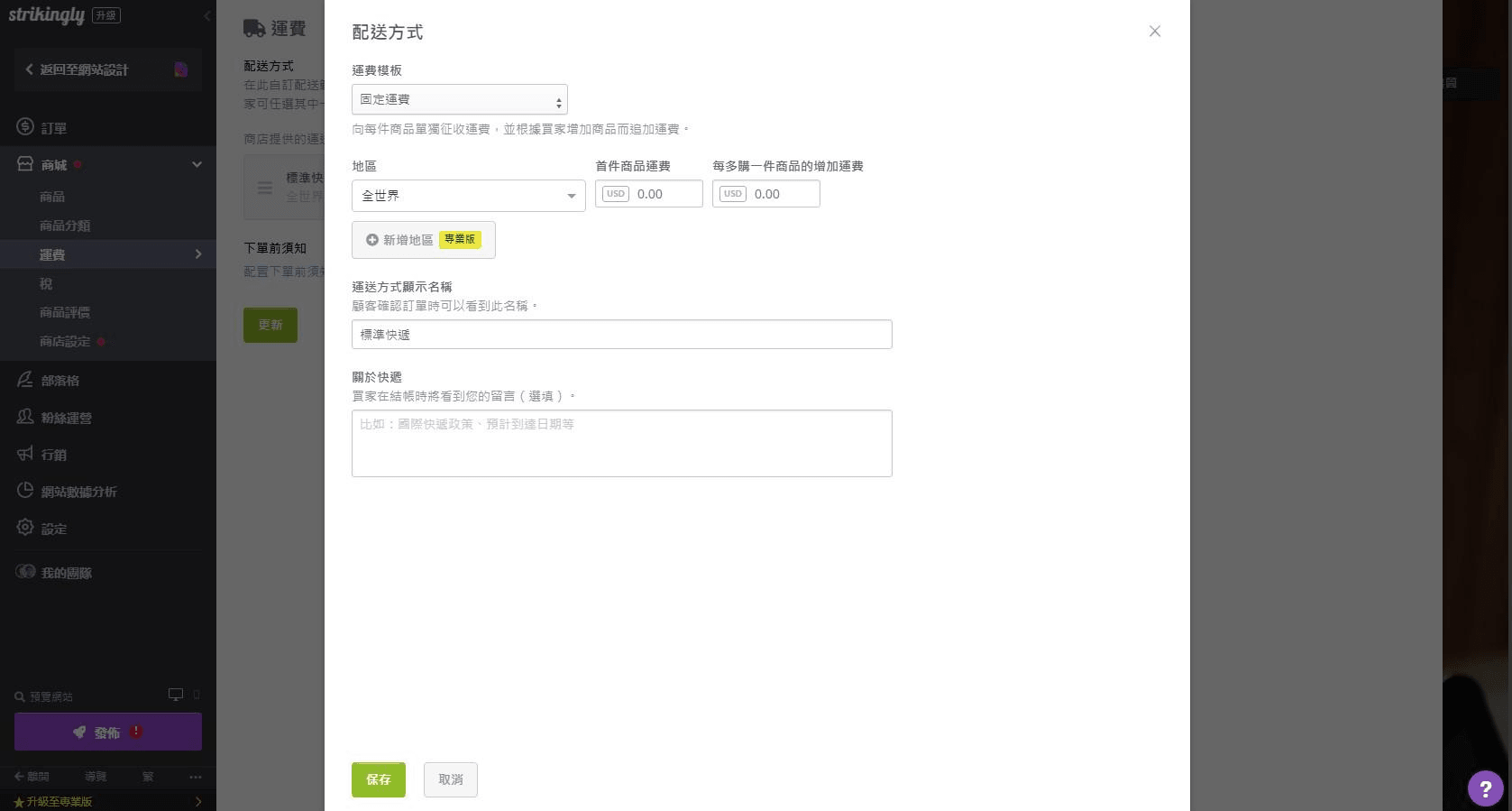Click 離開 at the sidebar bottom
The height and width of the screenshot is (811, 1512).
[x=32, y=777]
